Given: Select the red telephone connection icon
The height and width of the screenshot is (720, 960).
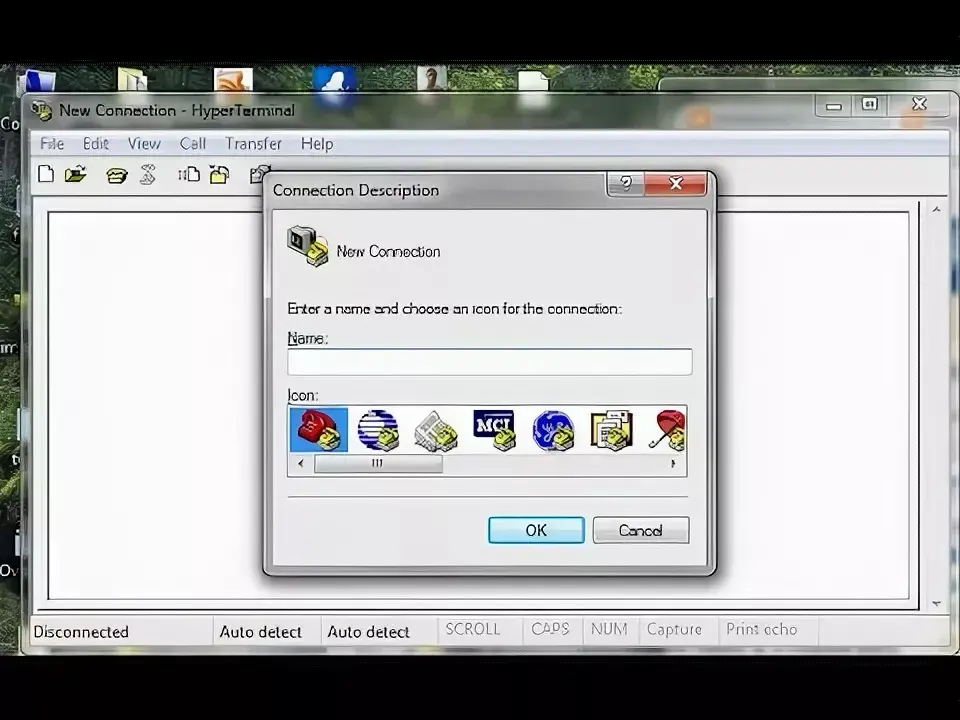Looking at the screenshot, I should pos(318,430).
